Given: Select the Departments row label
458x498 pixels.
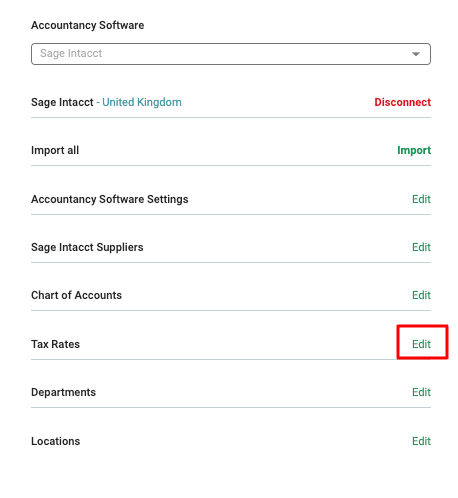Looking at the screenshot, I should [63, 392].
